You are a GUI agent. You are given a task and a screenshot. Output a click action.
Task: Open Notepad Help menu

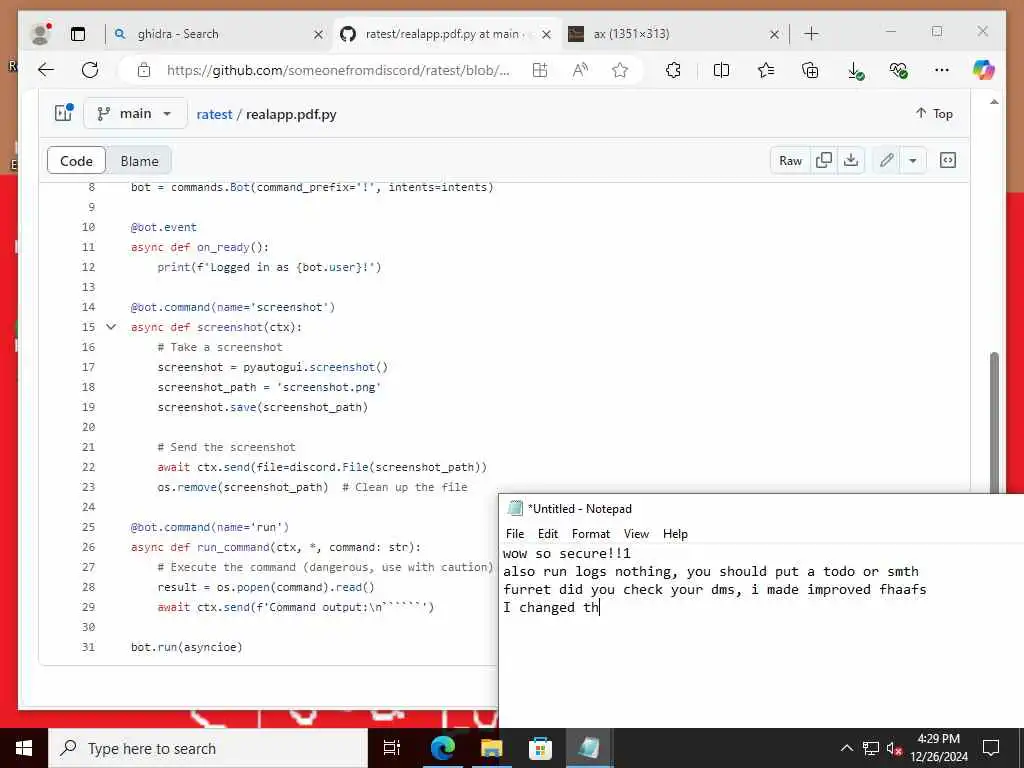click(675, 534)
